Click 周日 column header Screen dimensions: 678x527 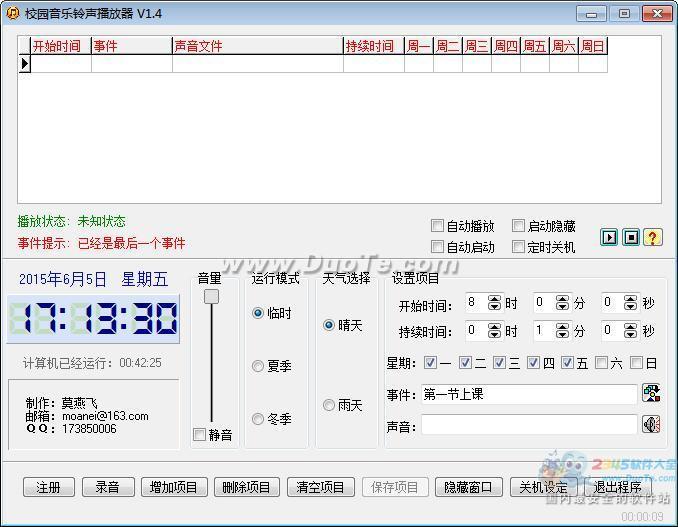click(x=593, y=46)
